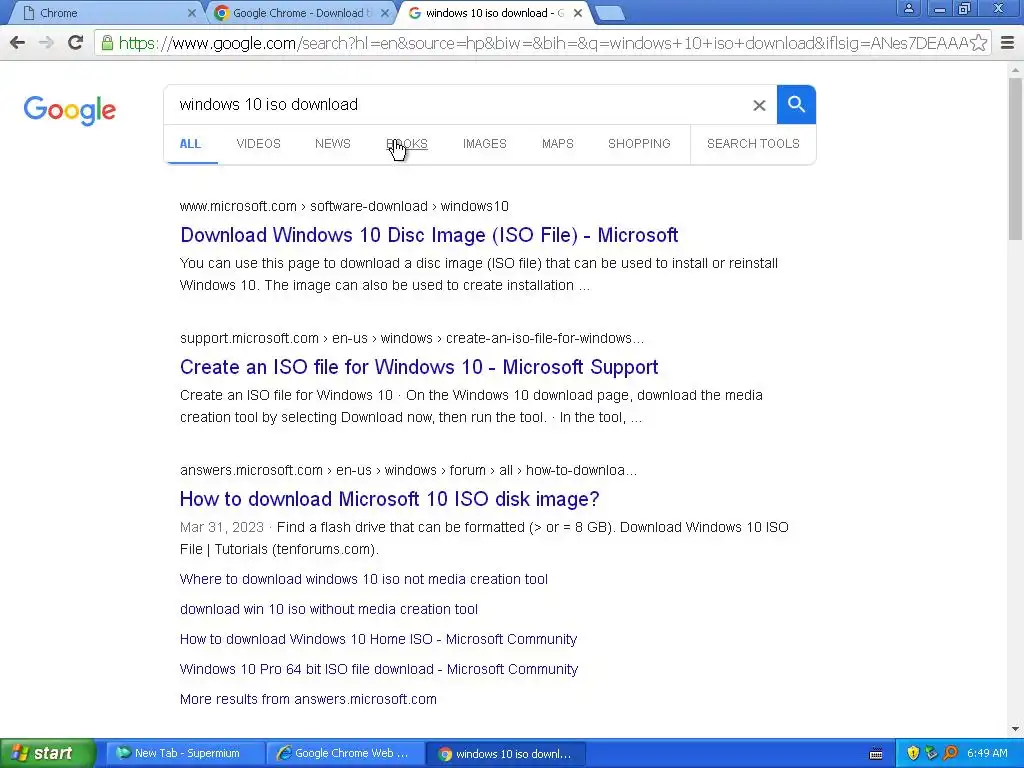Open SEARCH TOOLS options
This screenshot has width=1024, height=768.
pyautogui.click(x=753, y=144)
